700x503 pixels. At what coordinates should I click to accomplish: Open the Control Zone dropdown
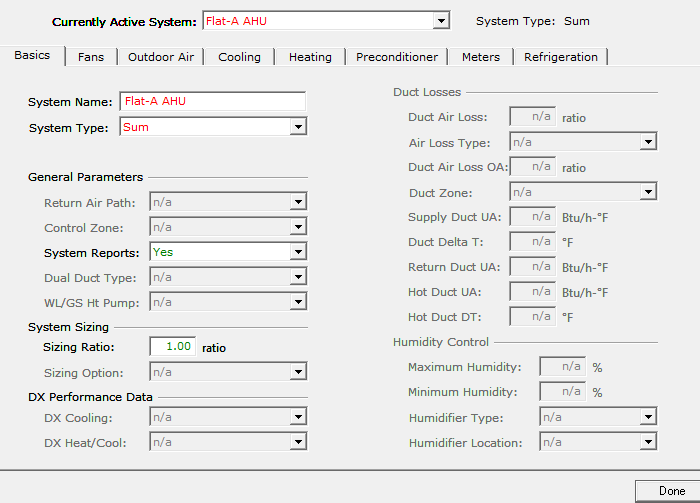tap(297, 228)
